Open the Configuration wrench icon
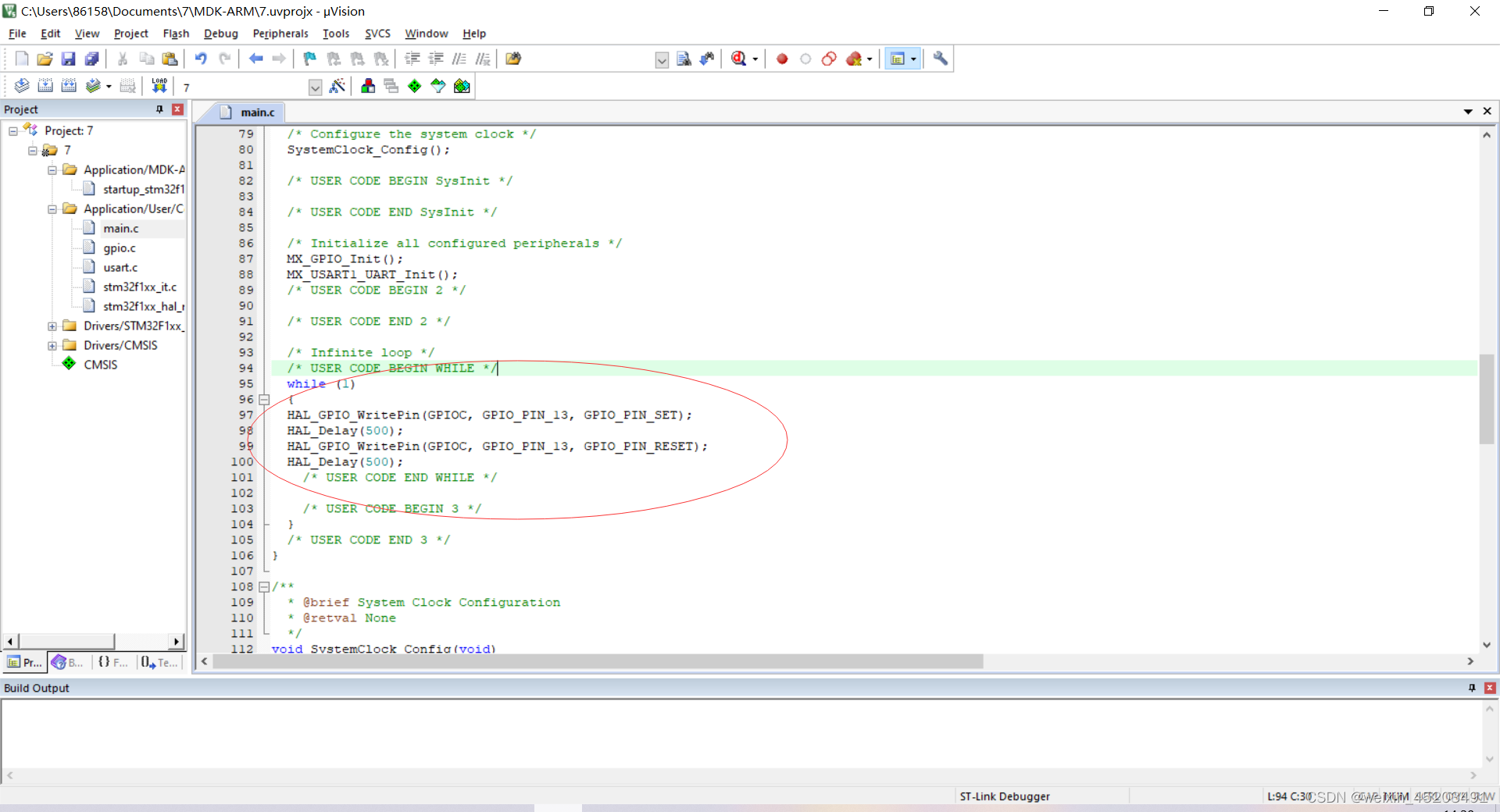Image resolution: width=1500 pixels, height=812 pixels. tap(941, 59)
